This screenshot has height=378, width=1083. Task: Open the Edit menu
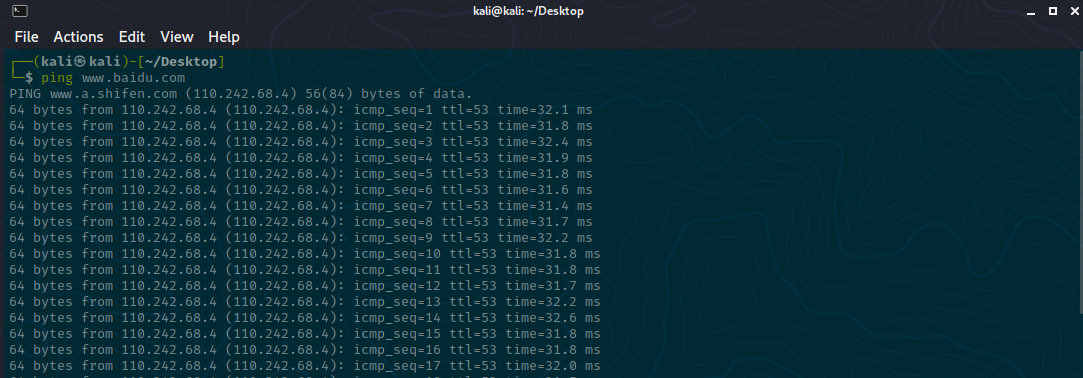[x=132, y=37]
